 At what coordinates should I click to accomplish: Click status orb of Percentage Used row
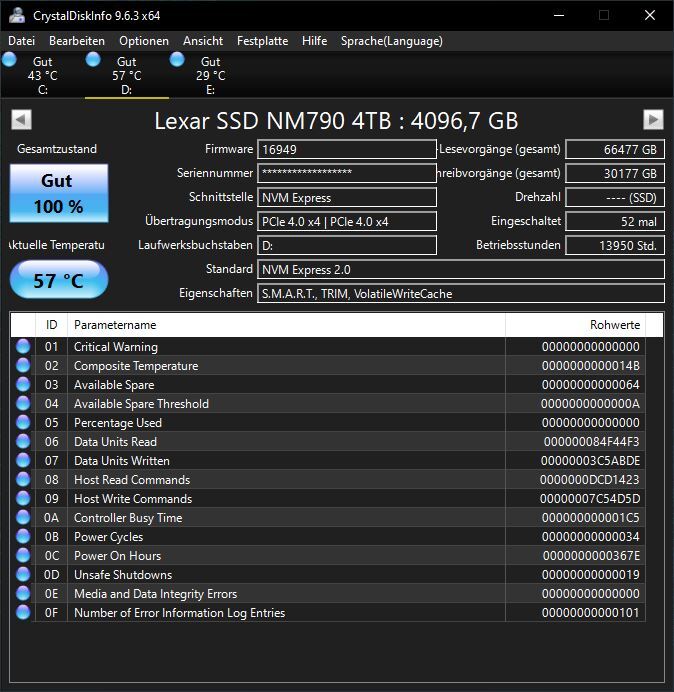click(23, 422)
